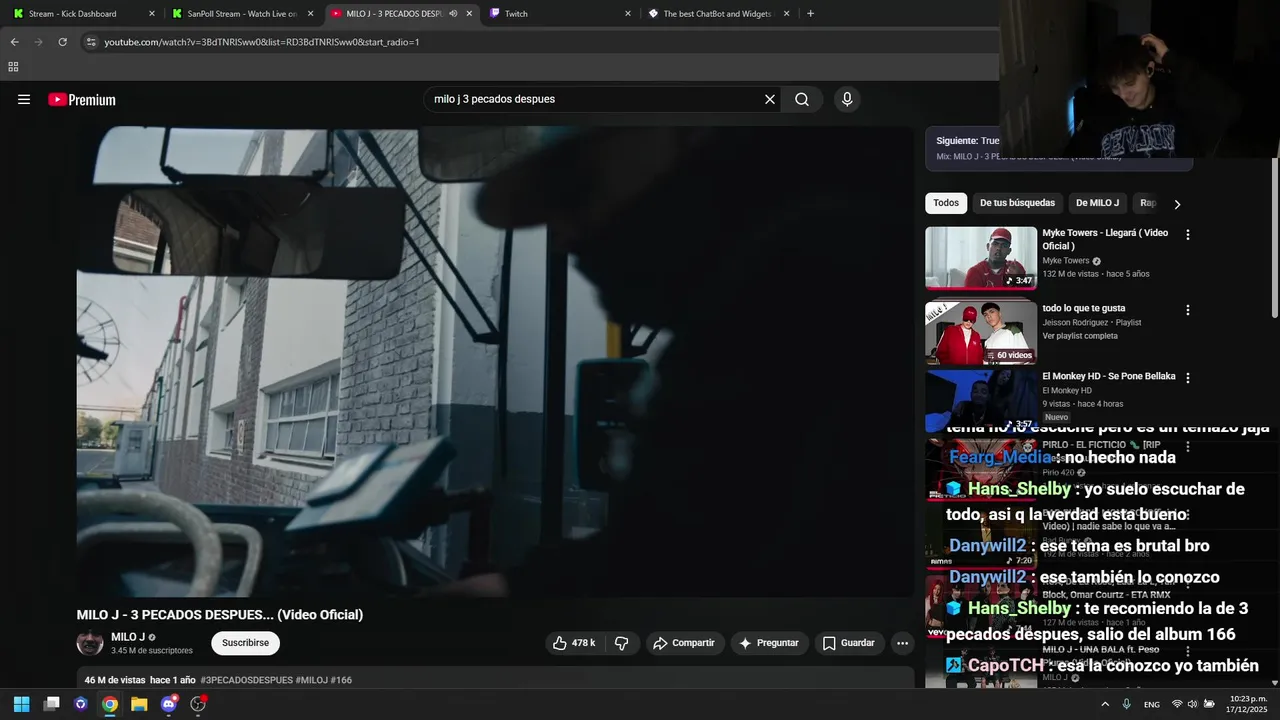Switch to SanPoll Stream tab
The image size is (1280, 720).
coord(242,14)
